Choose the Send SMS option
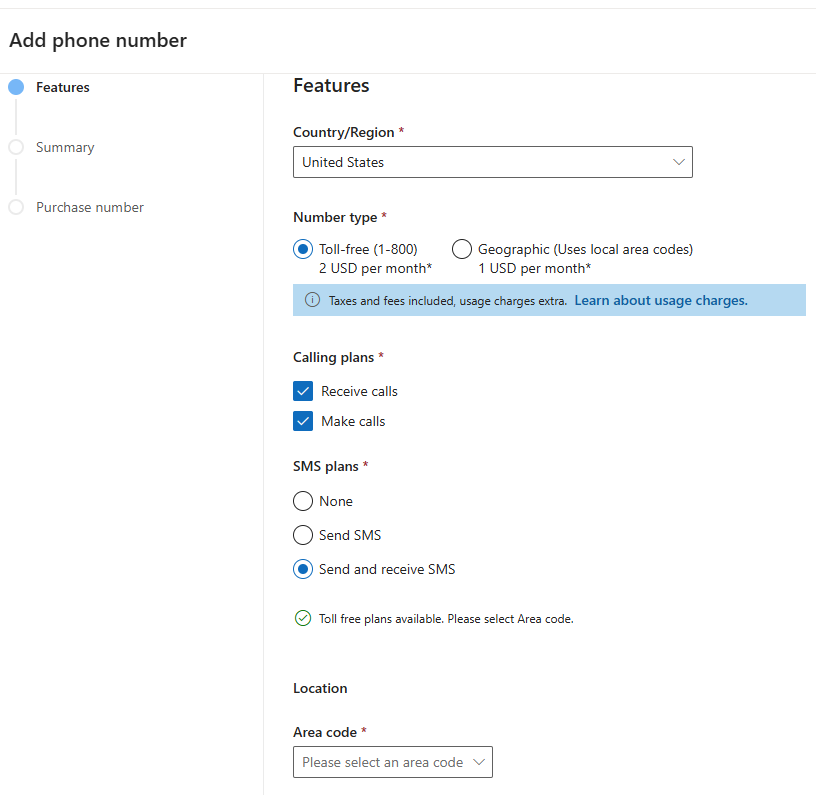Screen dimensions: 816x795 pos(303,535)
